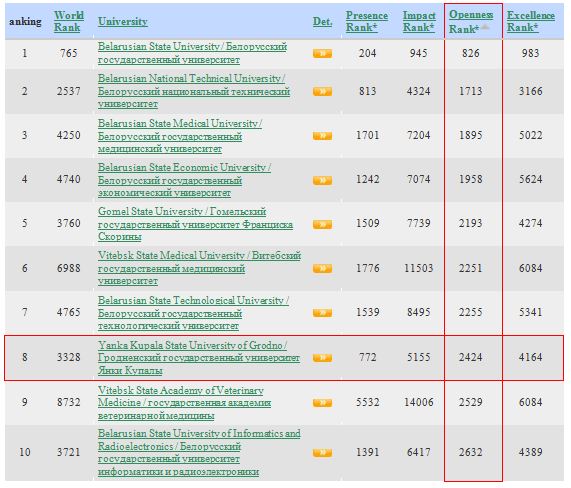Select impact rank value 14006
The image size is (571, 488).
click(x=419, y=402)
